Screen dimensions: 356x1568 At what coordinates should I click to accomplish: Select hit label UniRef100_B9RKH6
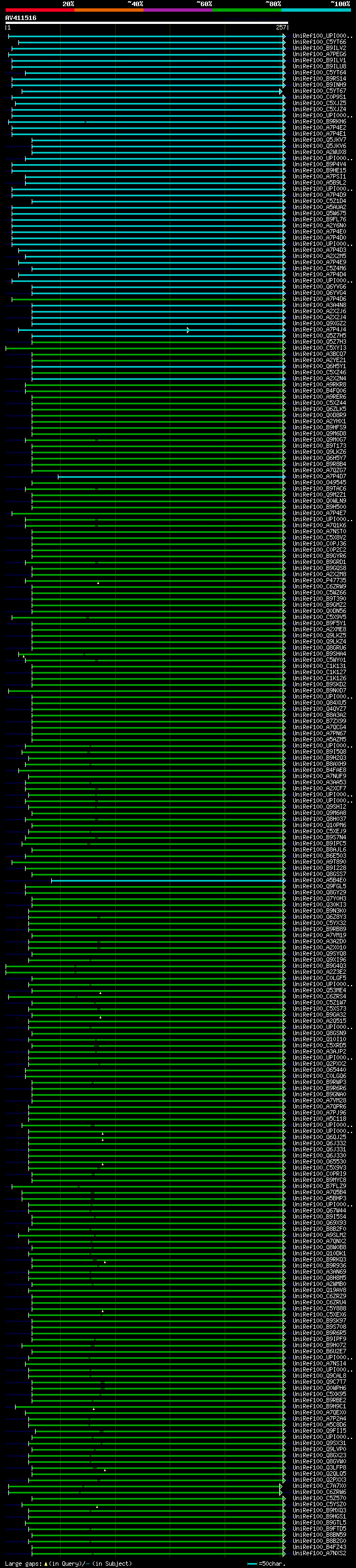coord(319,122)
